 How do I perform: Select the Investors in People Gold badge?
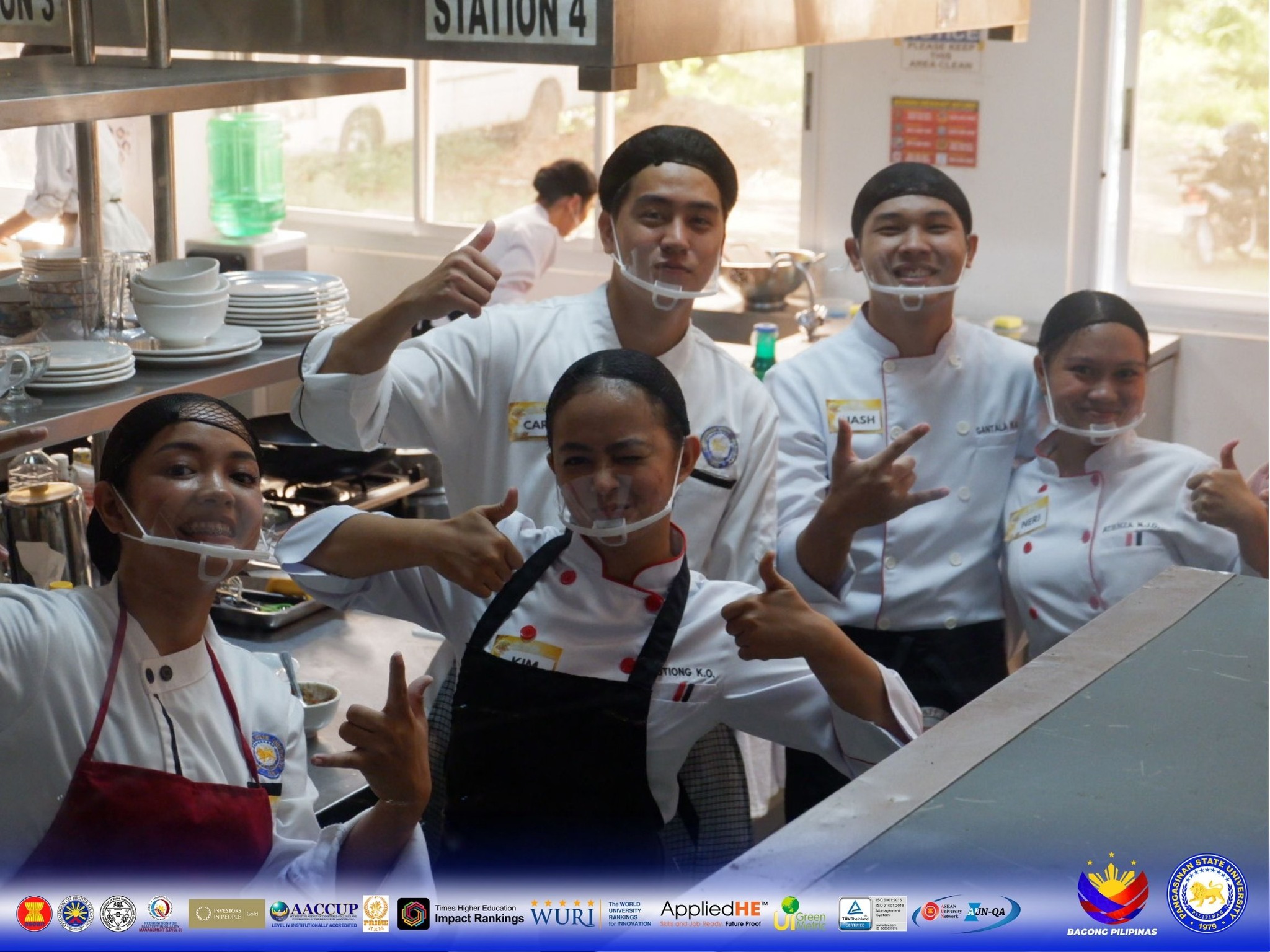click(226, 913)
